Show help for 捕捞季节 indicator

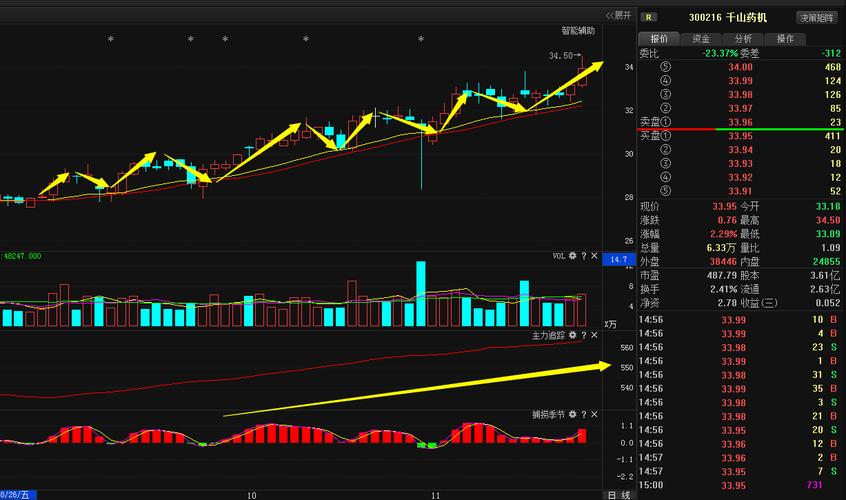click(584, 414)
